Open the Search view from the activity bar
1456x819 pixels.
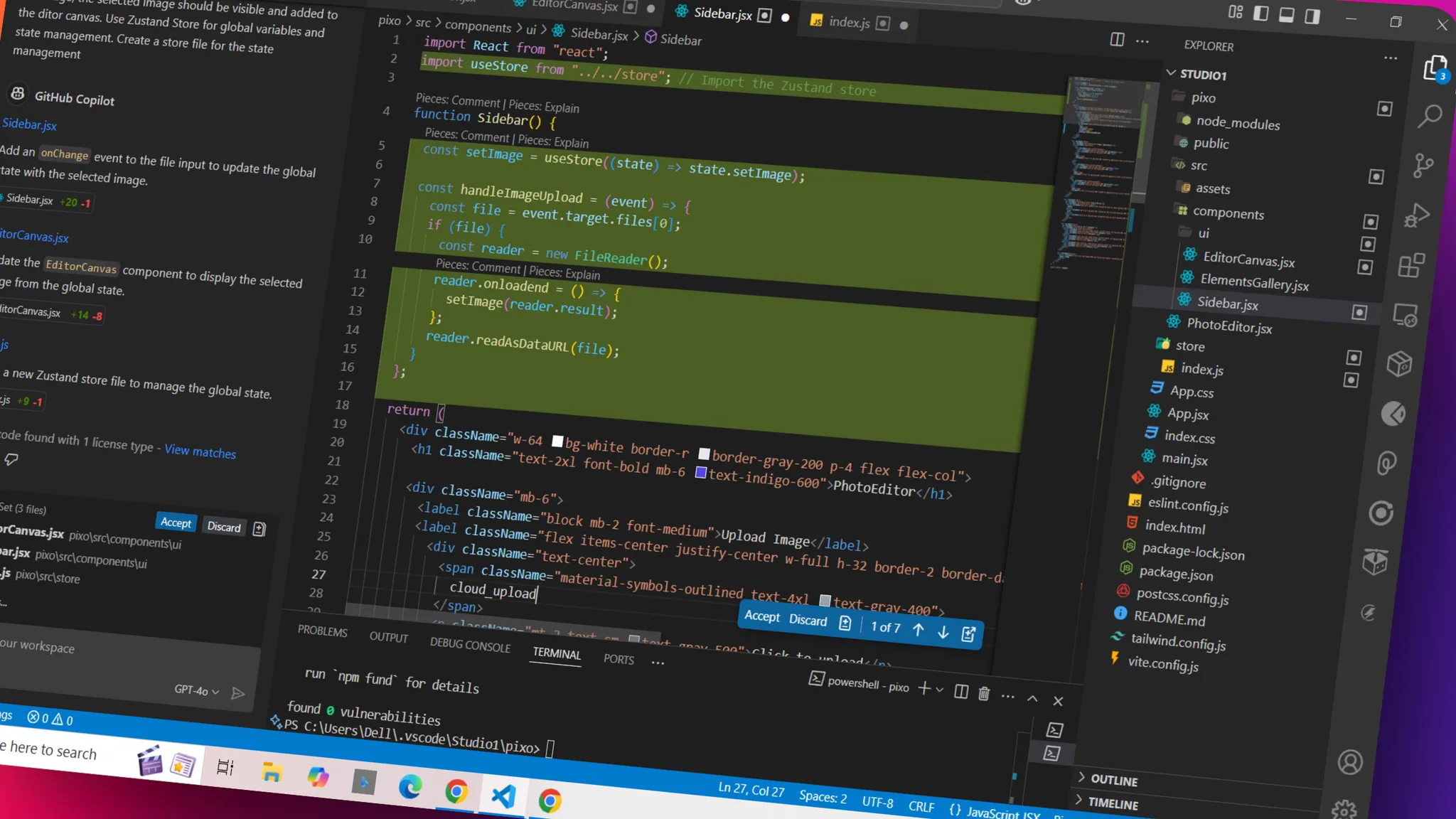tap(1430, 116)
